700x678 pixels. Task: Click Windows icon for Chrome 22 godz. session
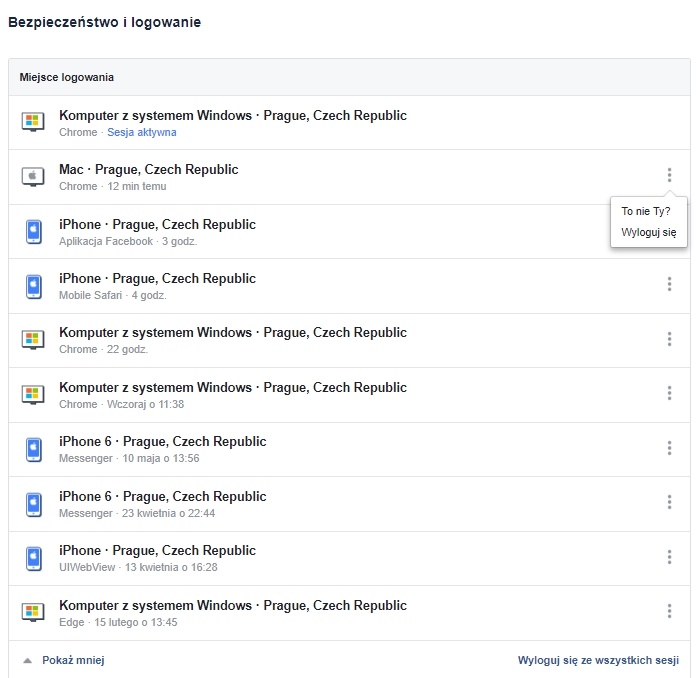(x=33, y=340)
